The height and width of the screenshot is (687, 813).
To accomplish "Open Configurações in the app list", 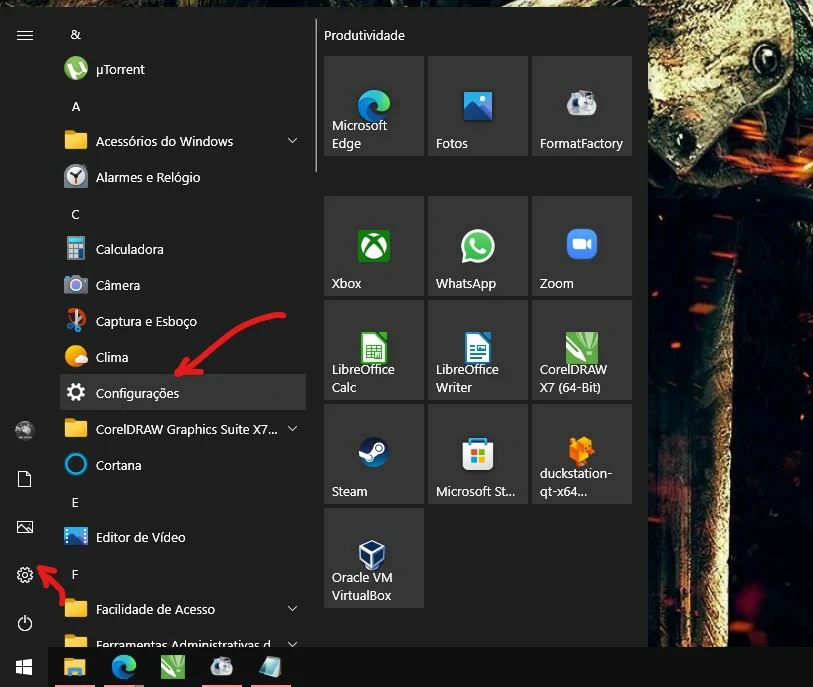I will coord(183,393).
